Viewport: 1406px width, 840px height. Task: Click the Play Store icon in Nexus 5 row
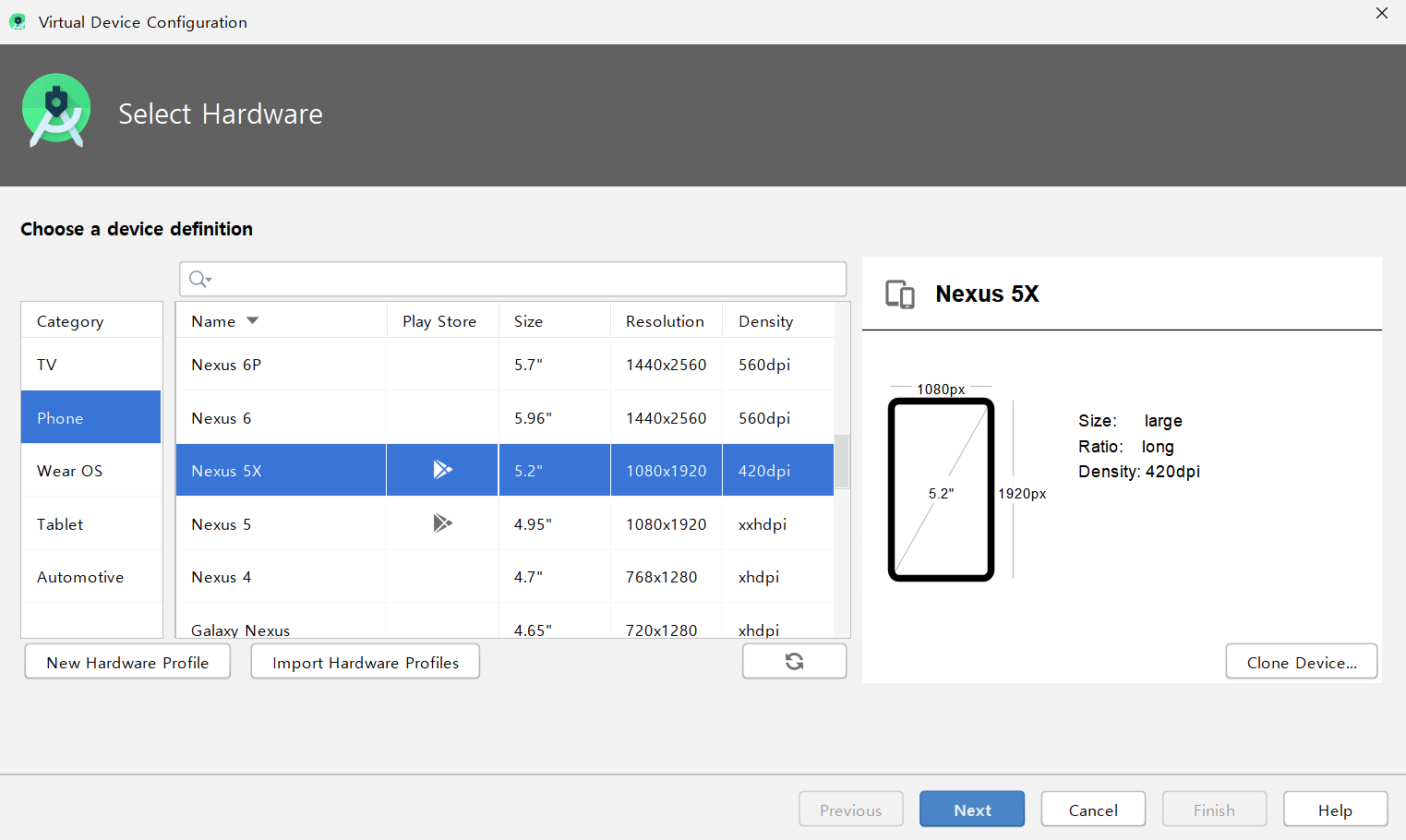[442, 523]
